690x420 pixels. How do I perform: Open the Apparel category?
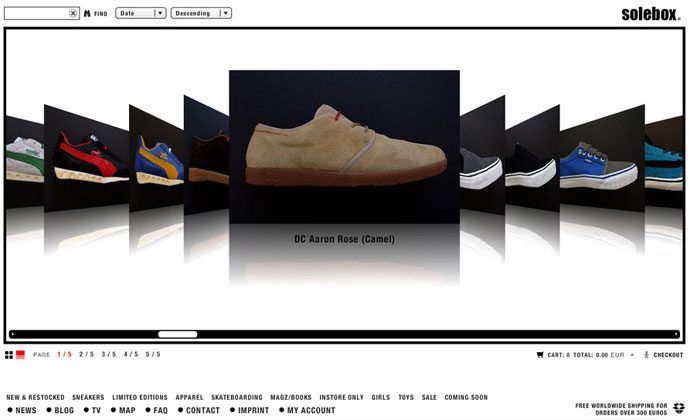pos(189,397)
